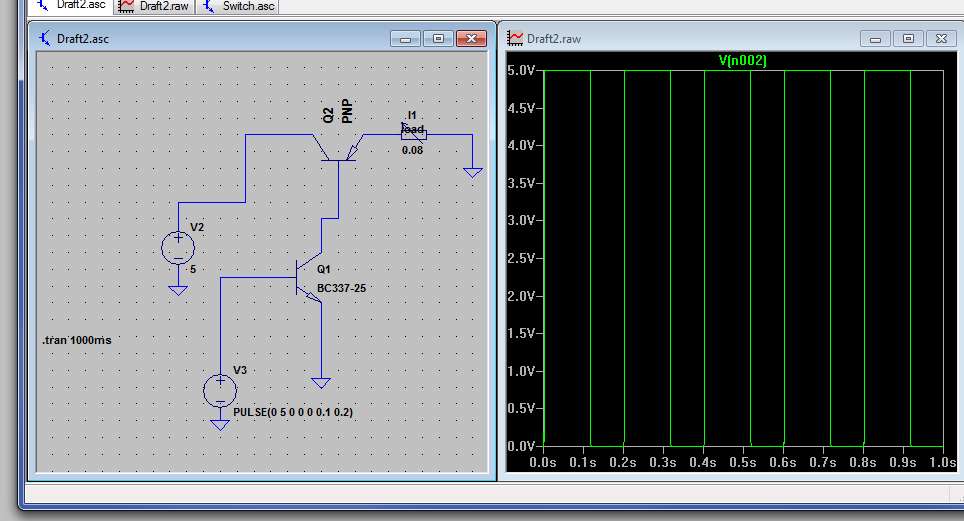The image size is (964, 521).
Task: Click the 1.0s time axis label
Action: tap(942, 463)
